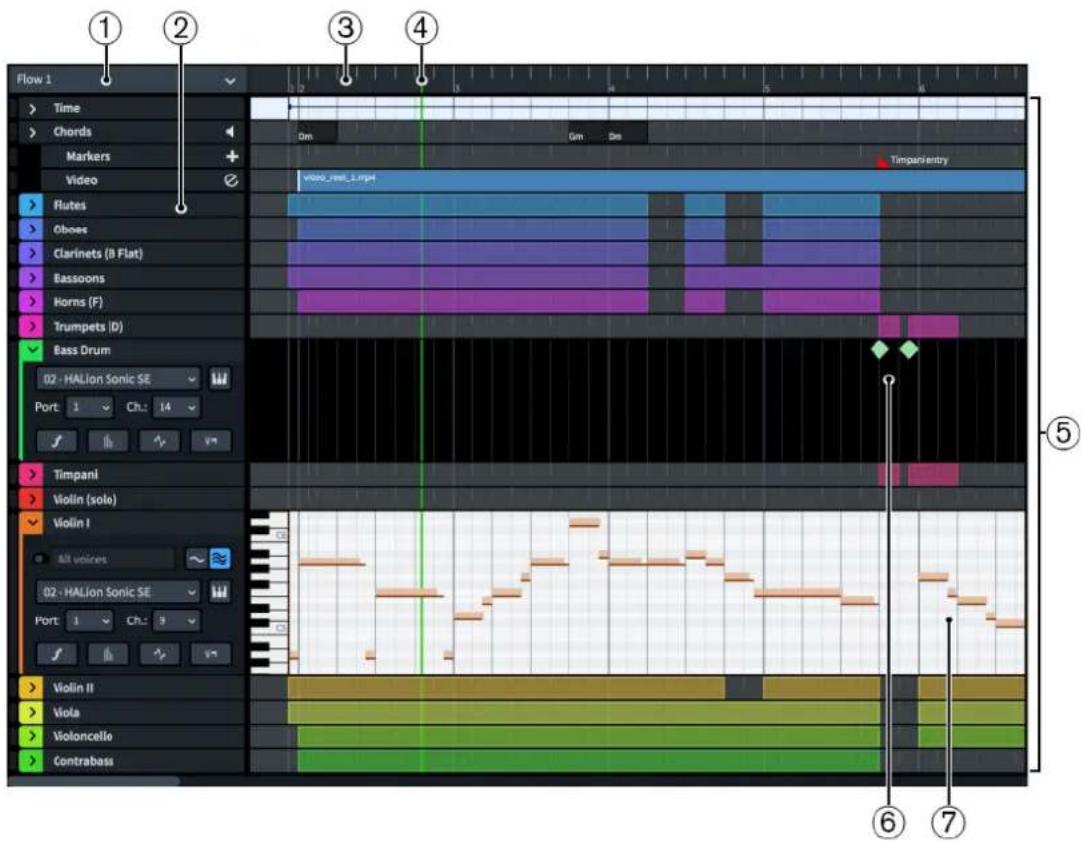This screenshot has height=842, width=1085.
Task: Click Violin I velocity bars lane button
Action: coord(108,654)
